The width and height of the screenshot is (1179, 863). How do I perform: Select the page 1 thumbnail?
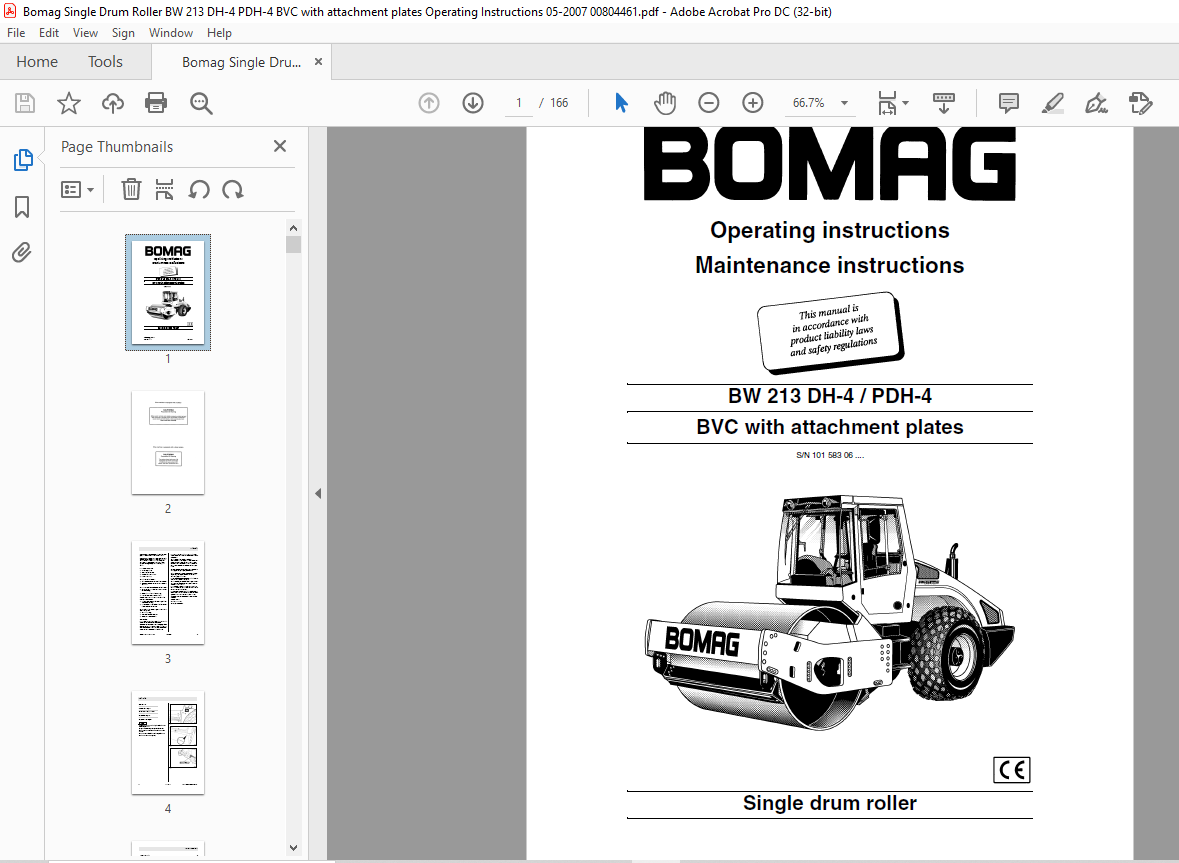pos(168,292)
